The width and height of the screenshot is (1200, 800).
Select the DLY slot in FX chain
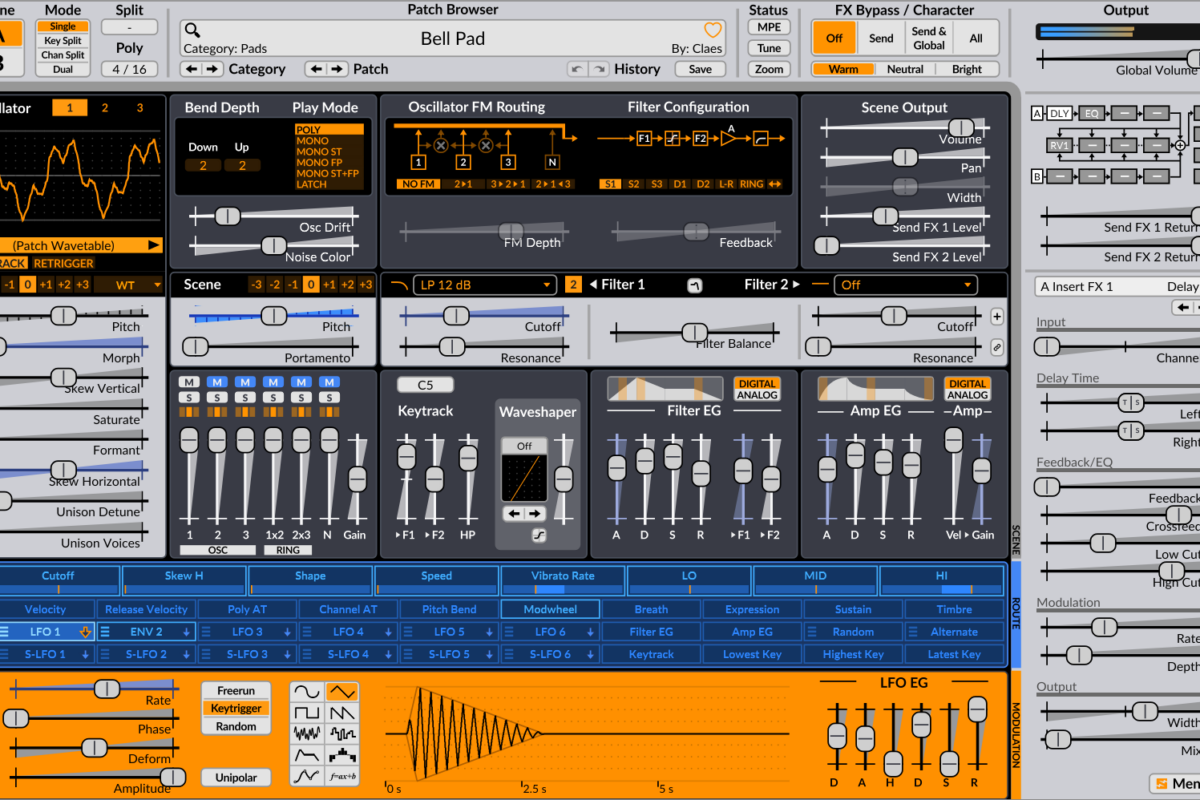click(1059, 113)
